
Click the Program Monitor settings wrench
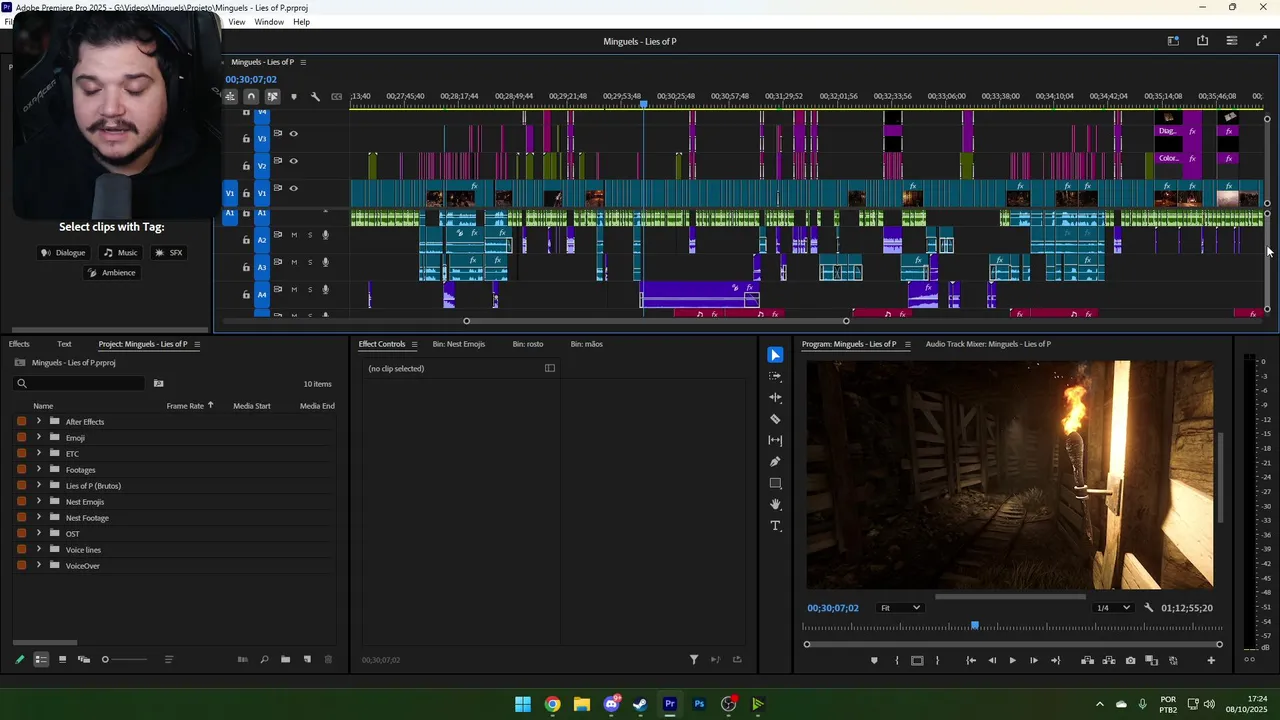[1148, 608]
